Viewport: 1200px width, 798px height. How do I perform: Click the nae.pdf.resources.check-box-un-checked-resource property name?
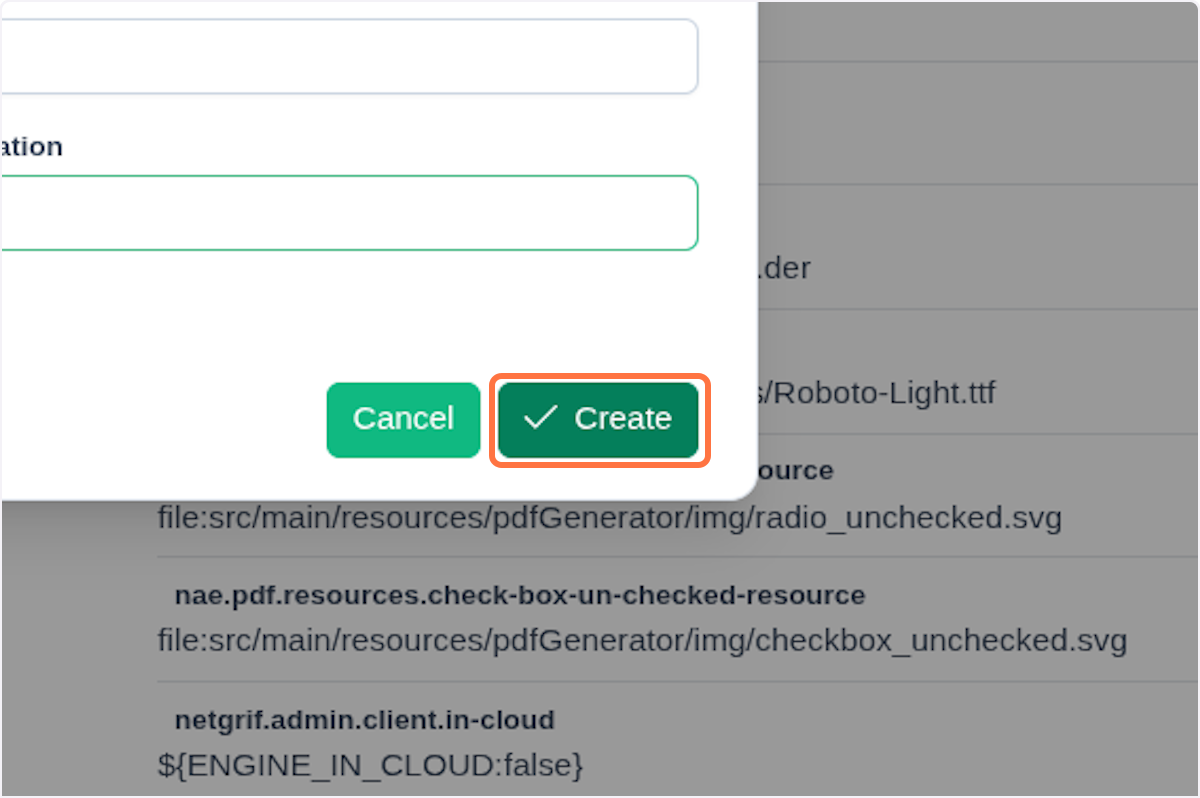519,595
